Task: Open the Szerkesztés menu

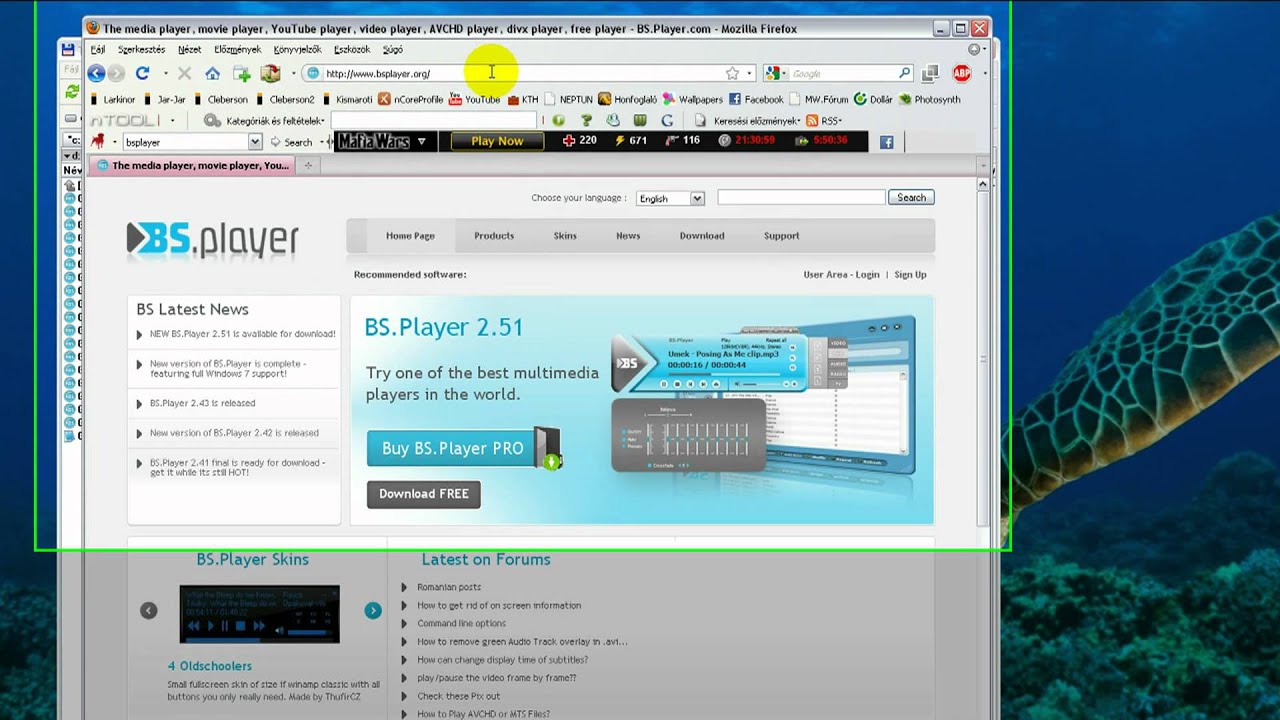Action: click(x=141, y=49)
